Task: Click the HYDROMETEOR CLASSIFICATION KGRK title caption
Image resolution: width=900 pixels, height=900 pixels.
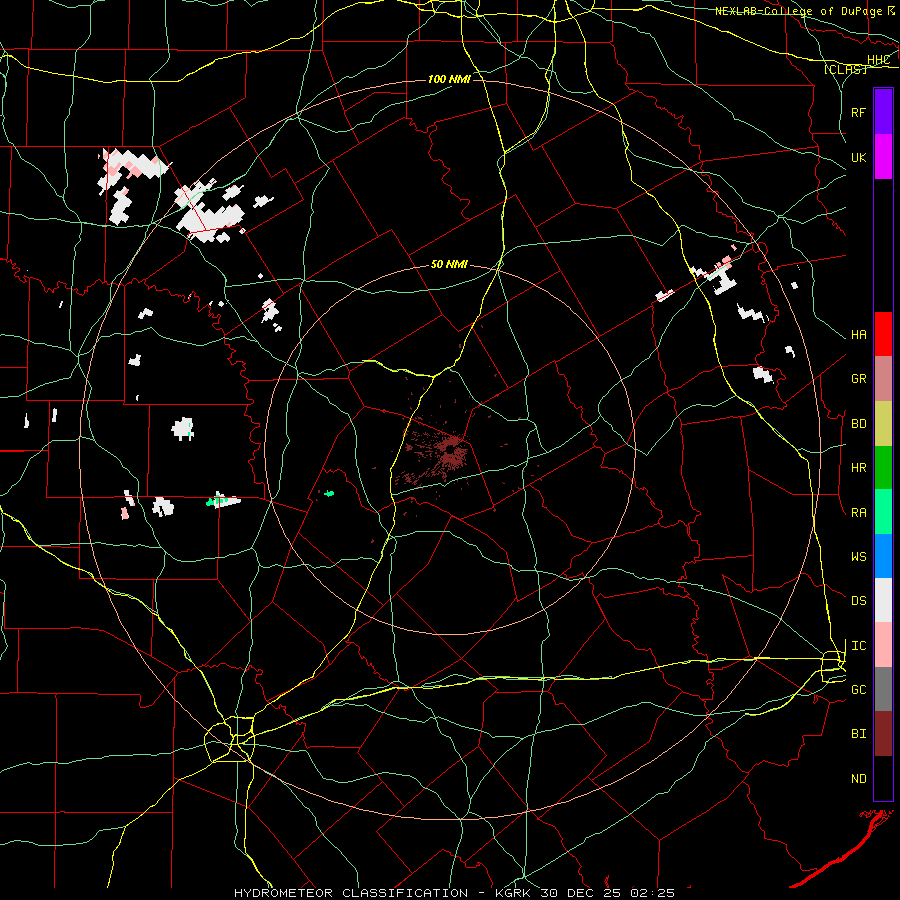Action: [x=454, y=893]
